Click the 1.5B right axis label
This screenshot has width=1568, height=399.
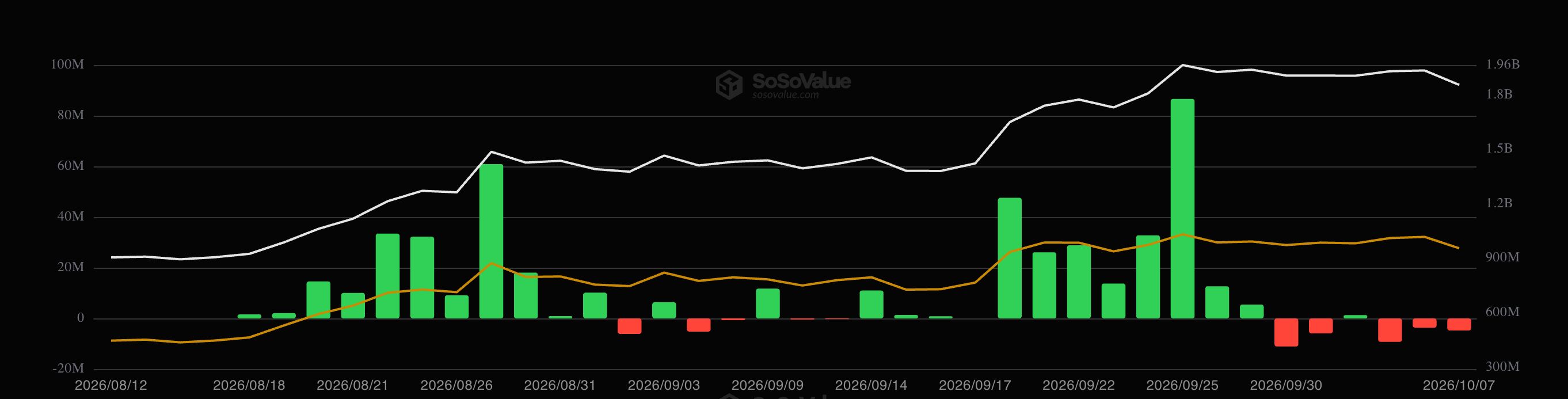point(1498,148)
